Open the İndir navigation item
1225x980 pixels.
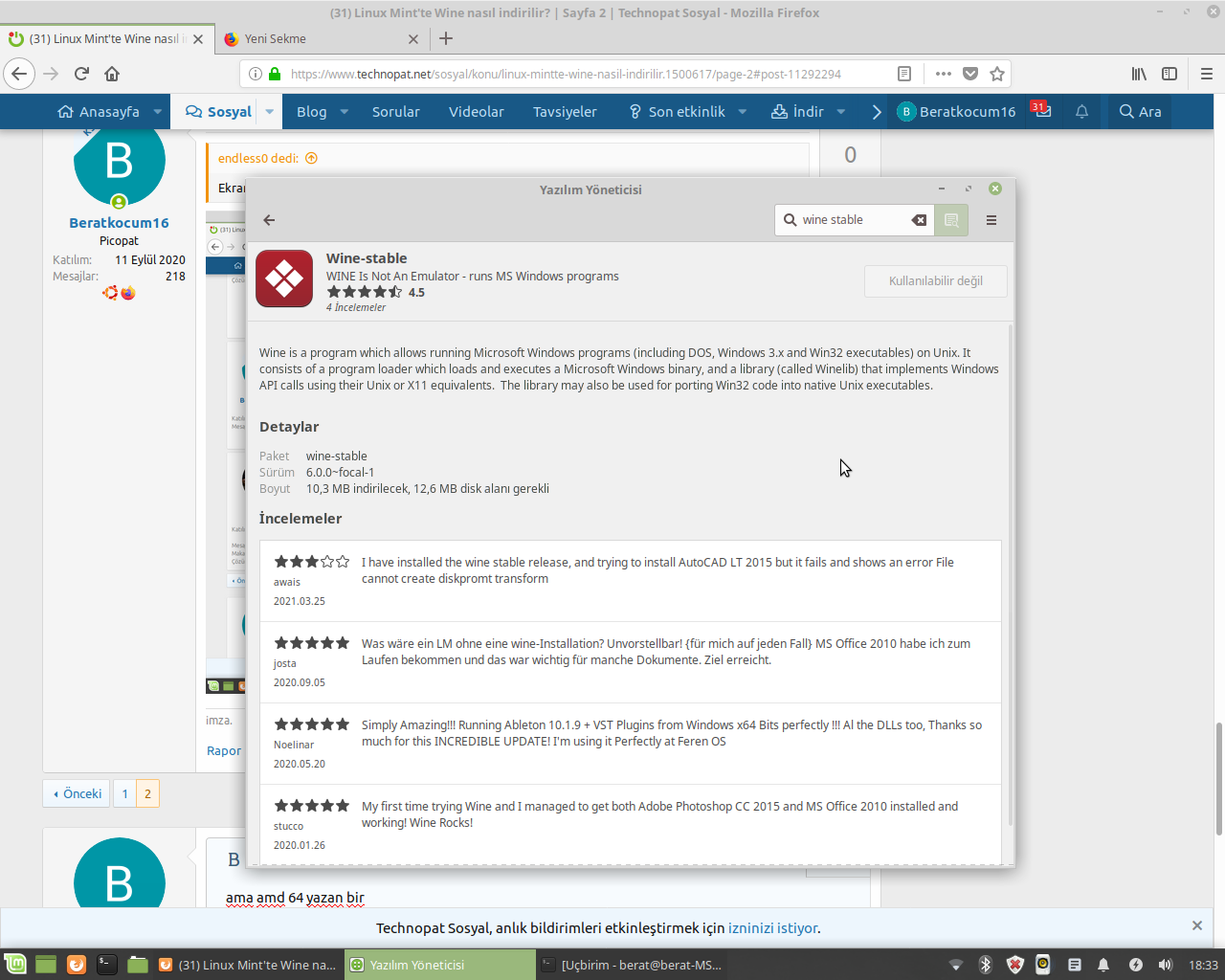click(797, 112)
